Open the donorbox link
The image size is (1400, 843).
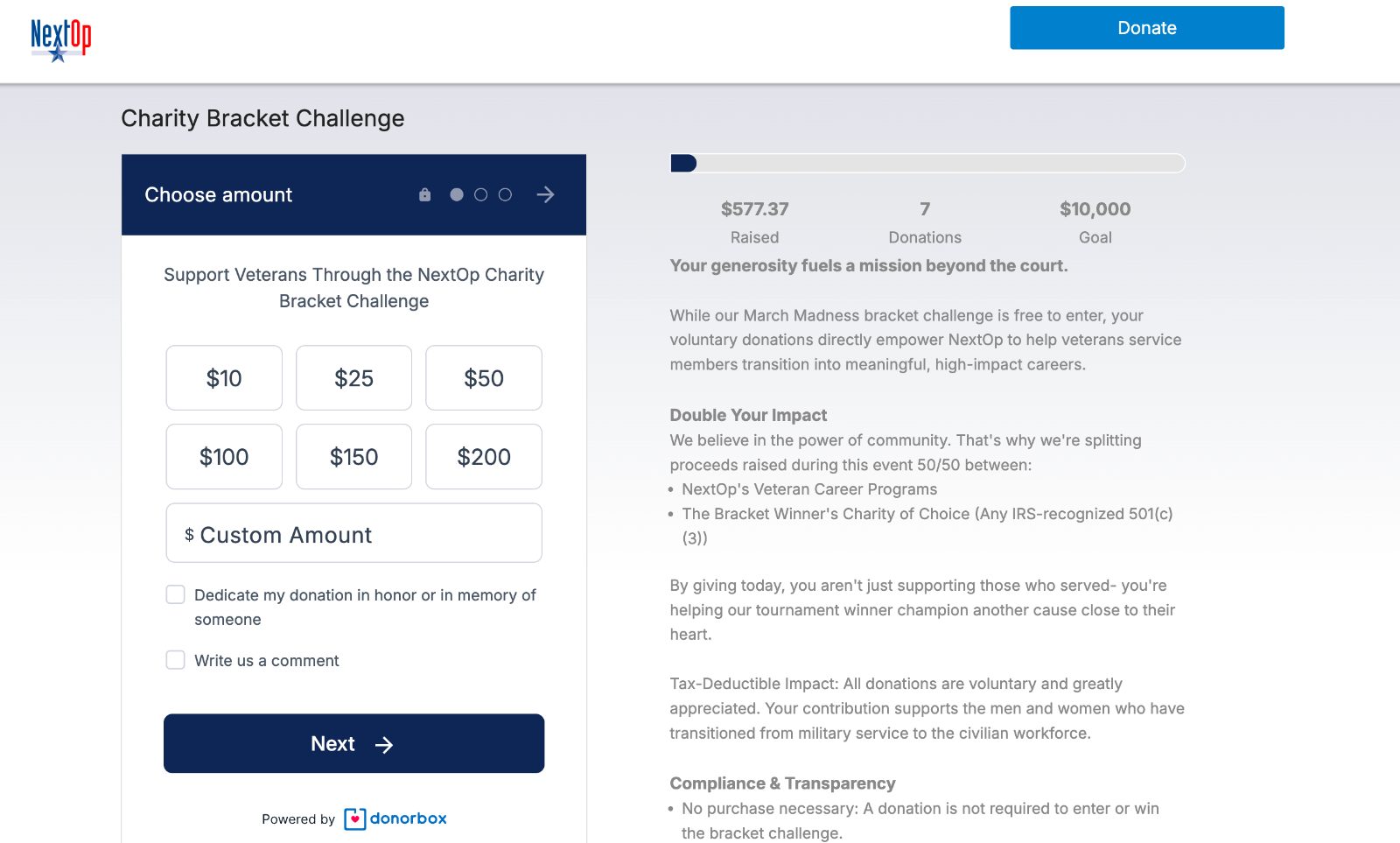pyautogui.click(x=408, y=818)
